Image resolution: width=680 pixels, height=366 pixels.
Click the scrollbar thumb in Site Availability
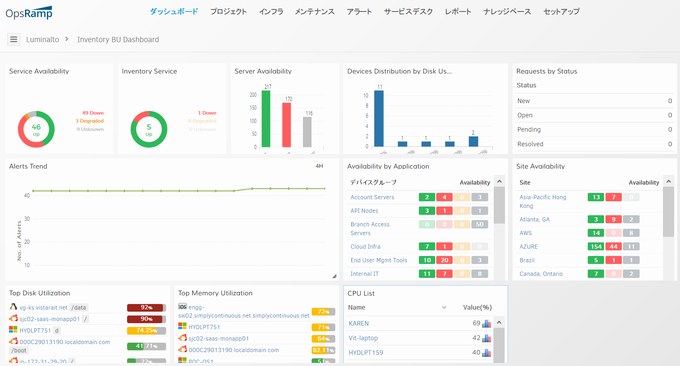(669, 212)
